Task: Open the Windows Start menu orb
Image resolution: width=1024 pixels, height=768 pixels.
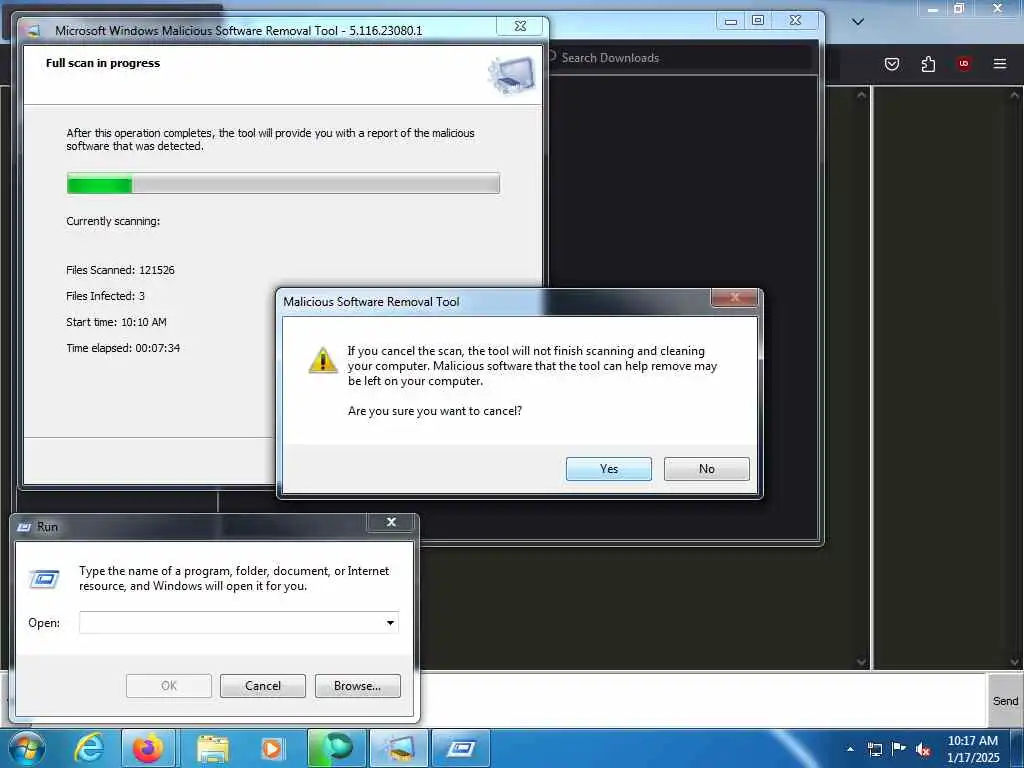Action: (x=27, y=748)
